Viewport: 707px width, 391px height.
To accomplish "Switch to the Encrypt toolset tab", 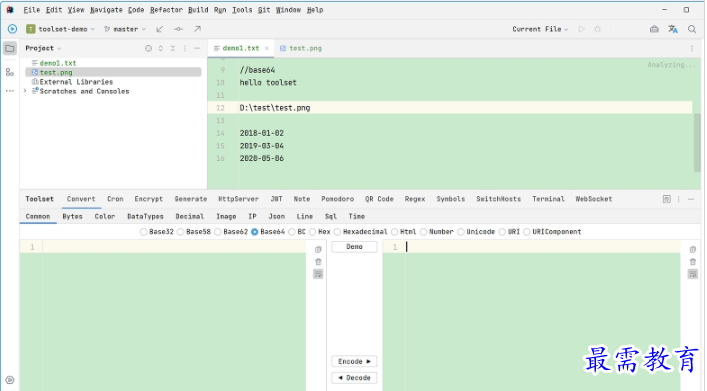I will click(x=148, y=199).
